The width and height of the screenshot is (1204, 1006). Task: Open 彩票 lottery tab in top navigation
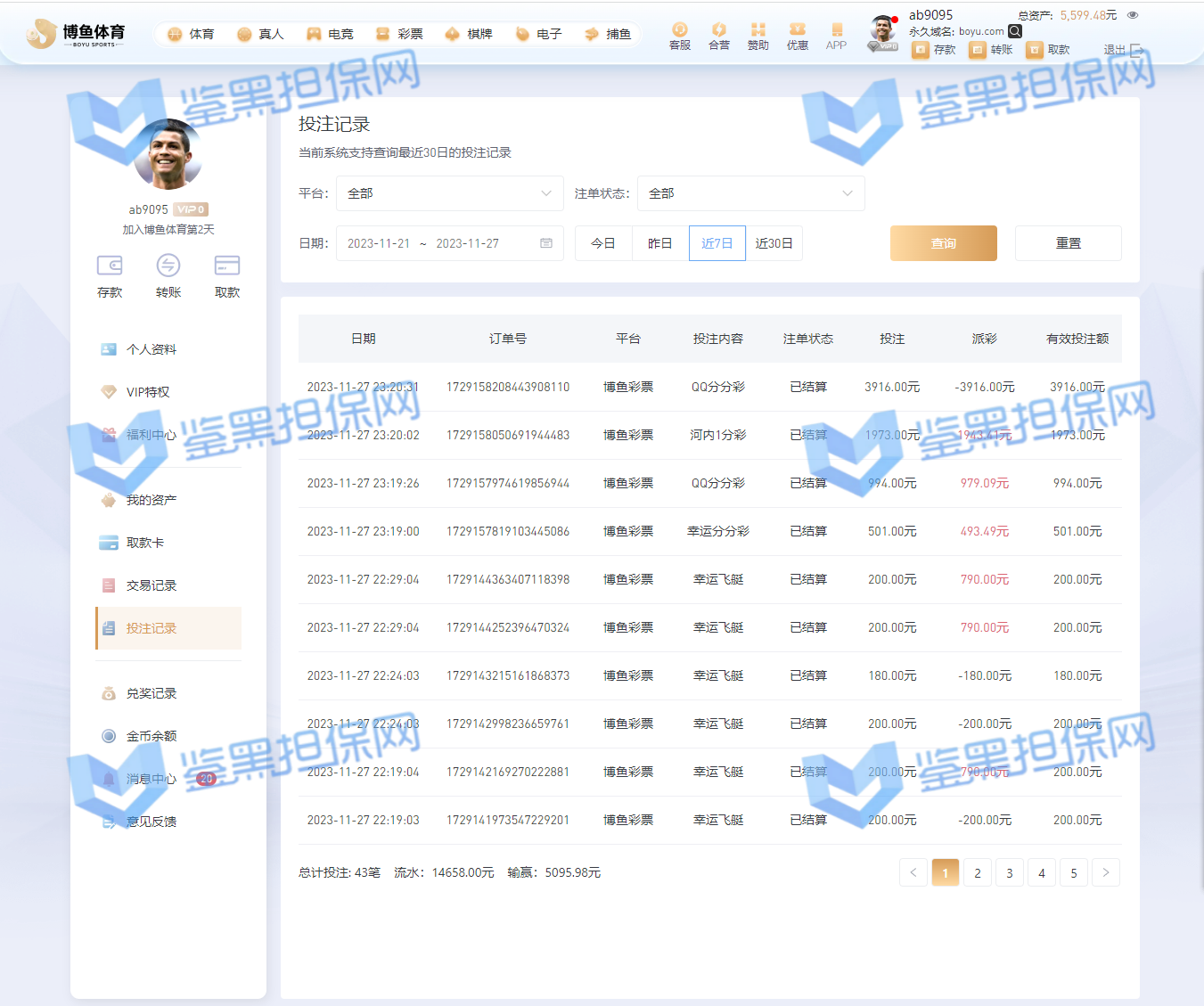(x=399, y=34)
